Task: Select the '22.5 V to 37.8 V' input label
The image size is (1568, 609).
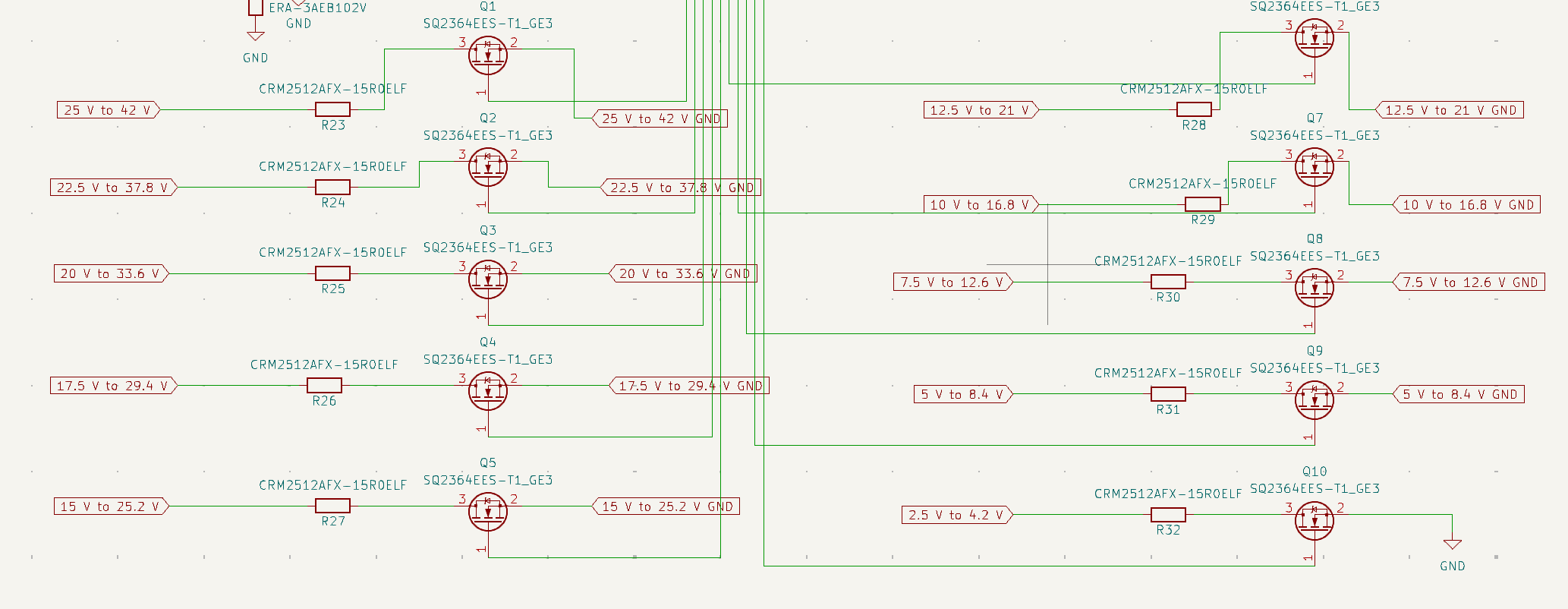Action: point(113,188)
